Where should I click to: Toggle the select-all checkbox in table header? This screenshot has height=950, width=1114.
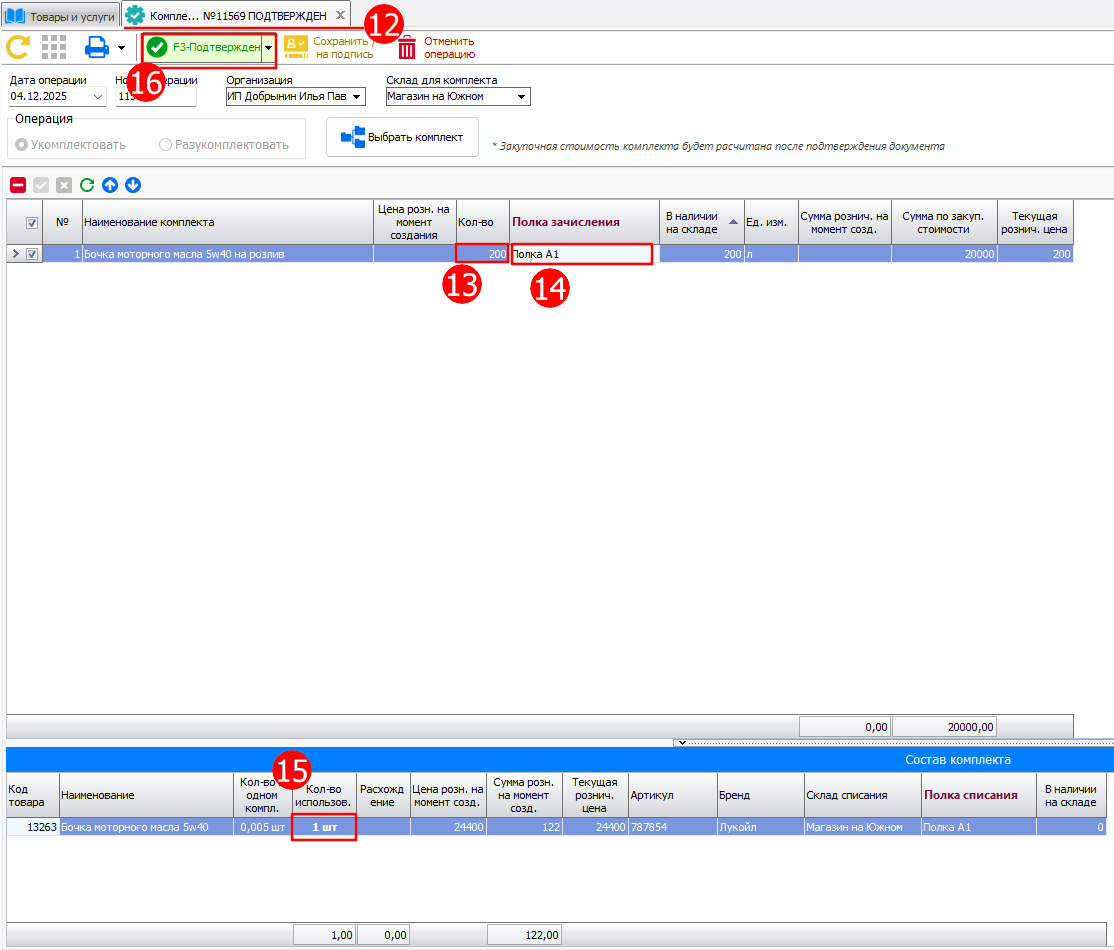point(32,223)
